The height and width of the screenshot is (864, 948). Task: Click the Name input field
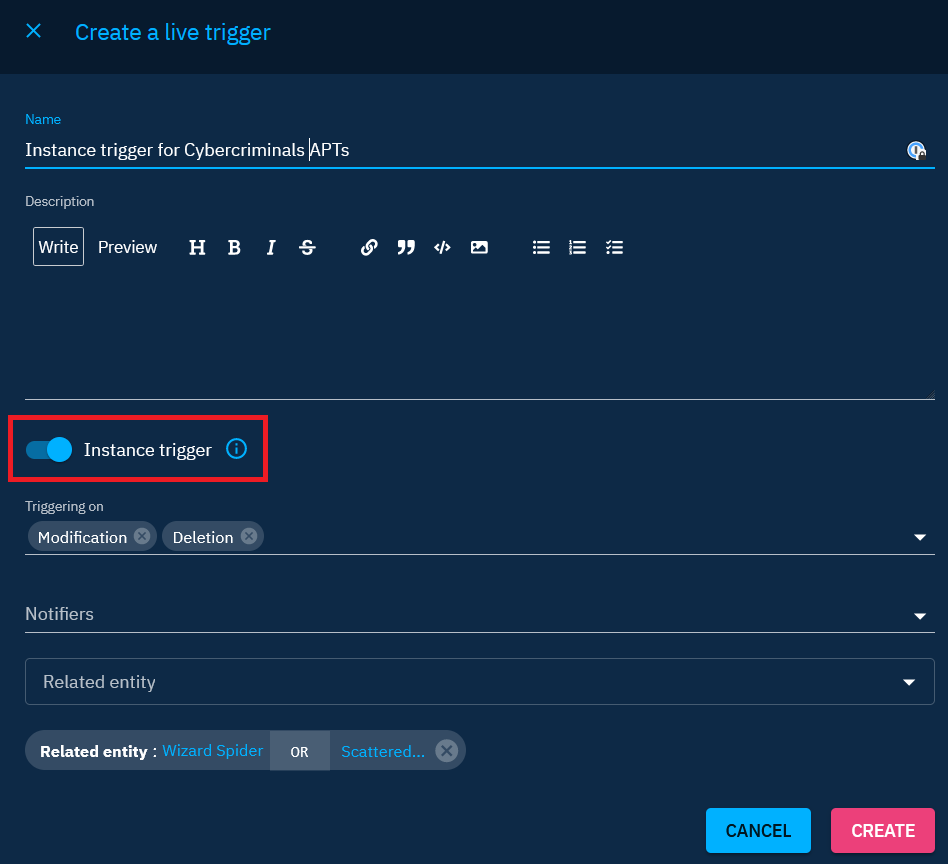point(460,150)
